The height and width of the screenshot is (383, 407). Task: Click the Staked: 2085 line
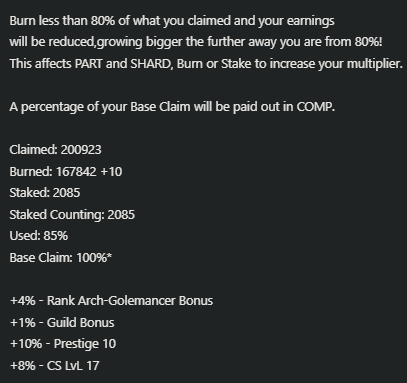(45, 193)
